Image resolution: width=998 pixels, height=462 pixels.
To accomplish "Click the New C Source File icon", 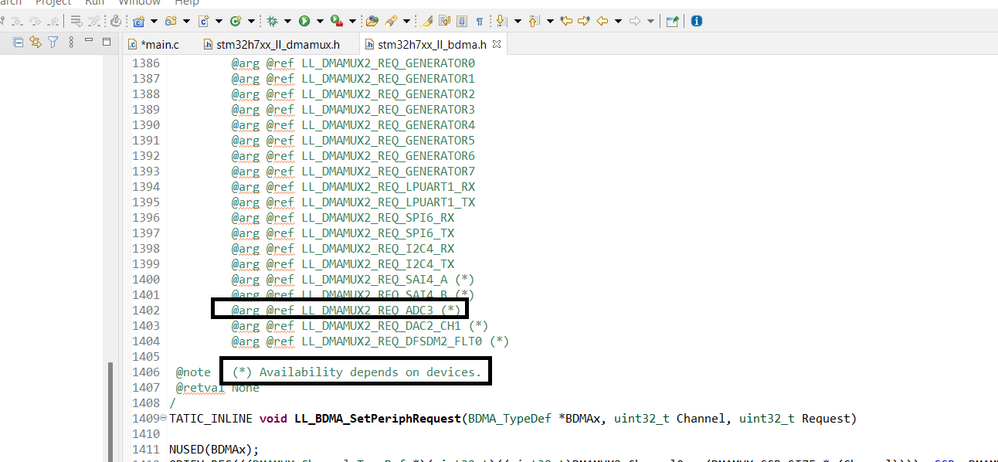I will coord(204,21).
